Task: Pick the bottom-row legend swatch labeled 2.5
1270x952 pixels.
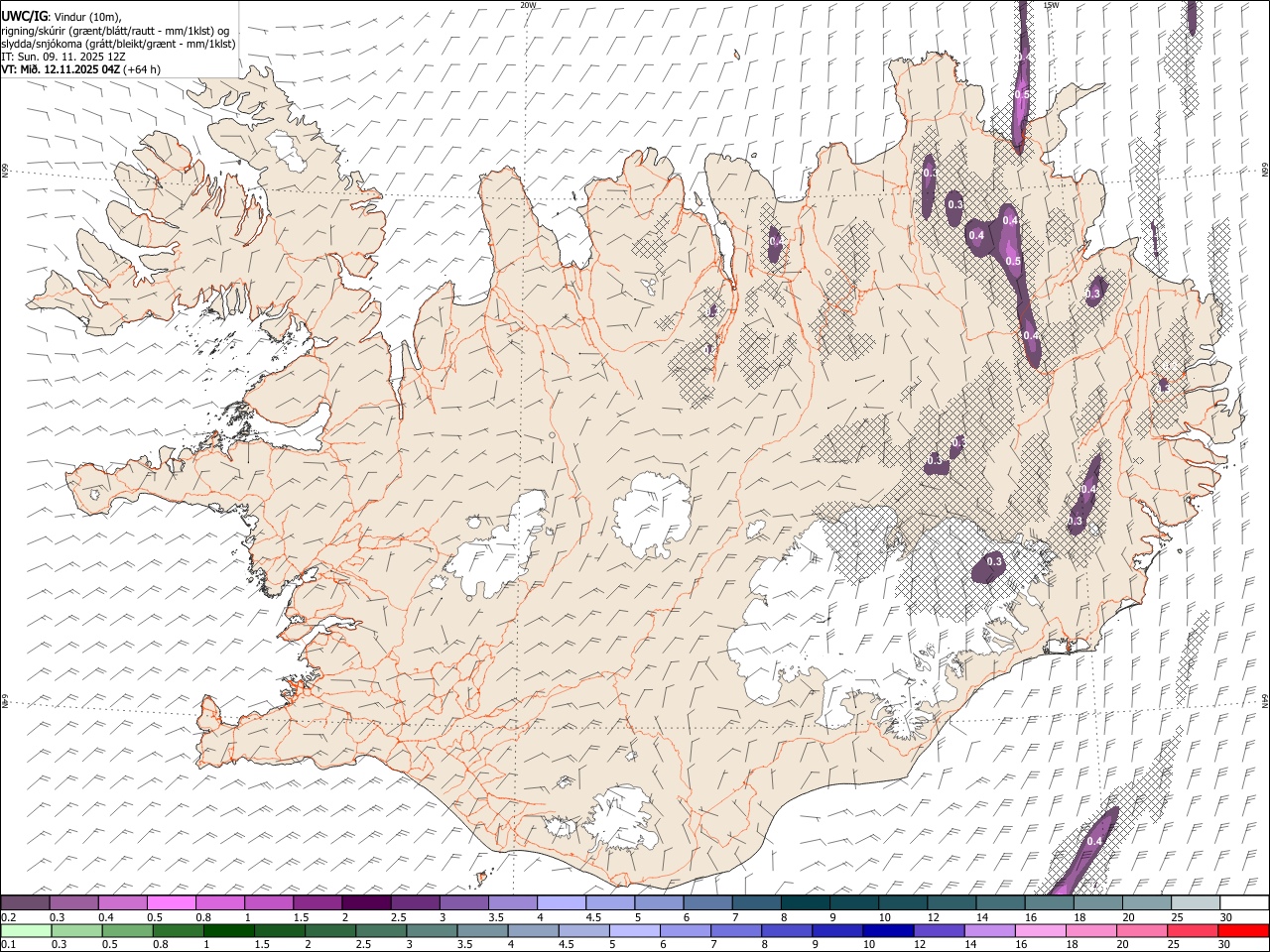Action: click(381, 930)
